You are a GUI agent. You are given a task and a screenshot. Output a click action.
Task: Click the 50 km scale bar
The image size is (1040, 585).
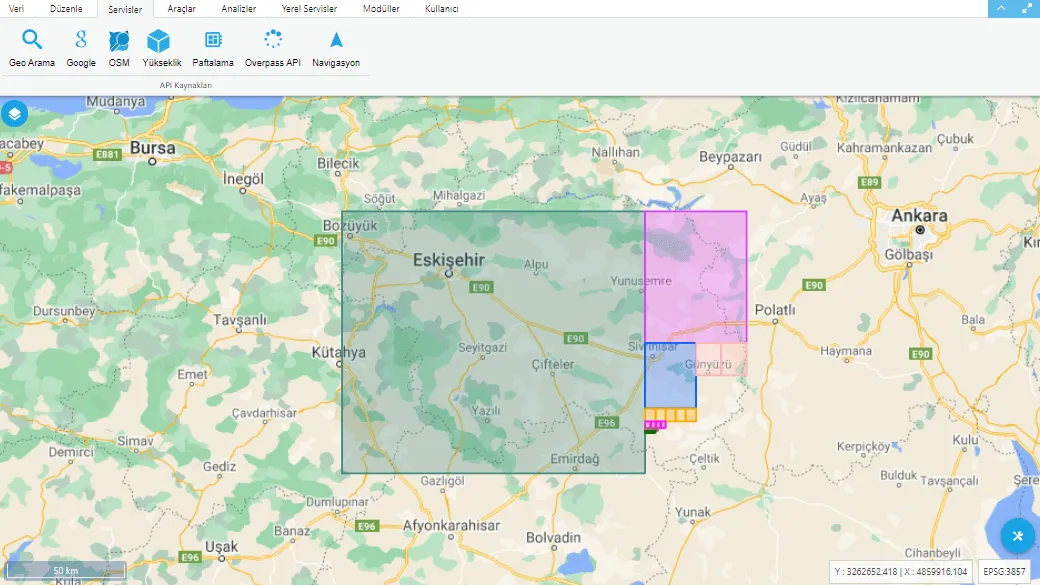pyautogui.click(x=66, y=570)
